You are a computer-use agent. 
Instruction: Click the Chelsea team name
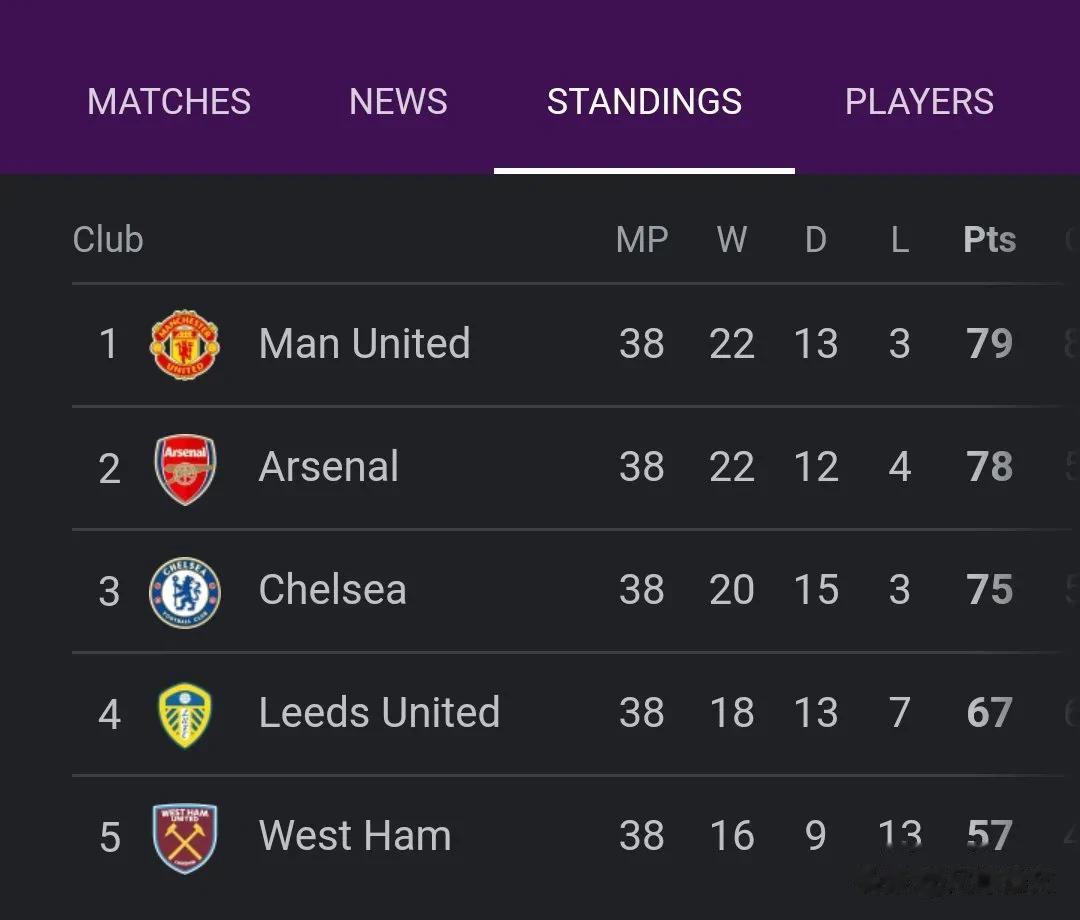point(333,589)
